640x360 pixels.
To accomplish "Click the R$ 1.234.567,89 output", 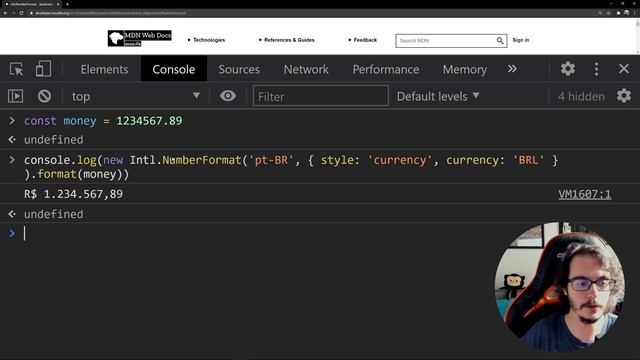I will (73, 194).
